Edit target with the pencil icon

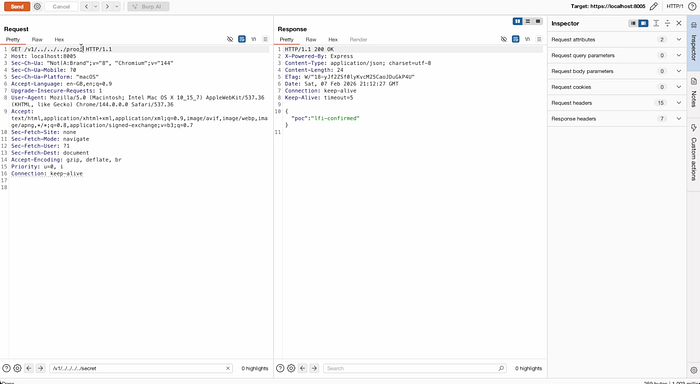pyautogui.click(x=654, y=6)
